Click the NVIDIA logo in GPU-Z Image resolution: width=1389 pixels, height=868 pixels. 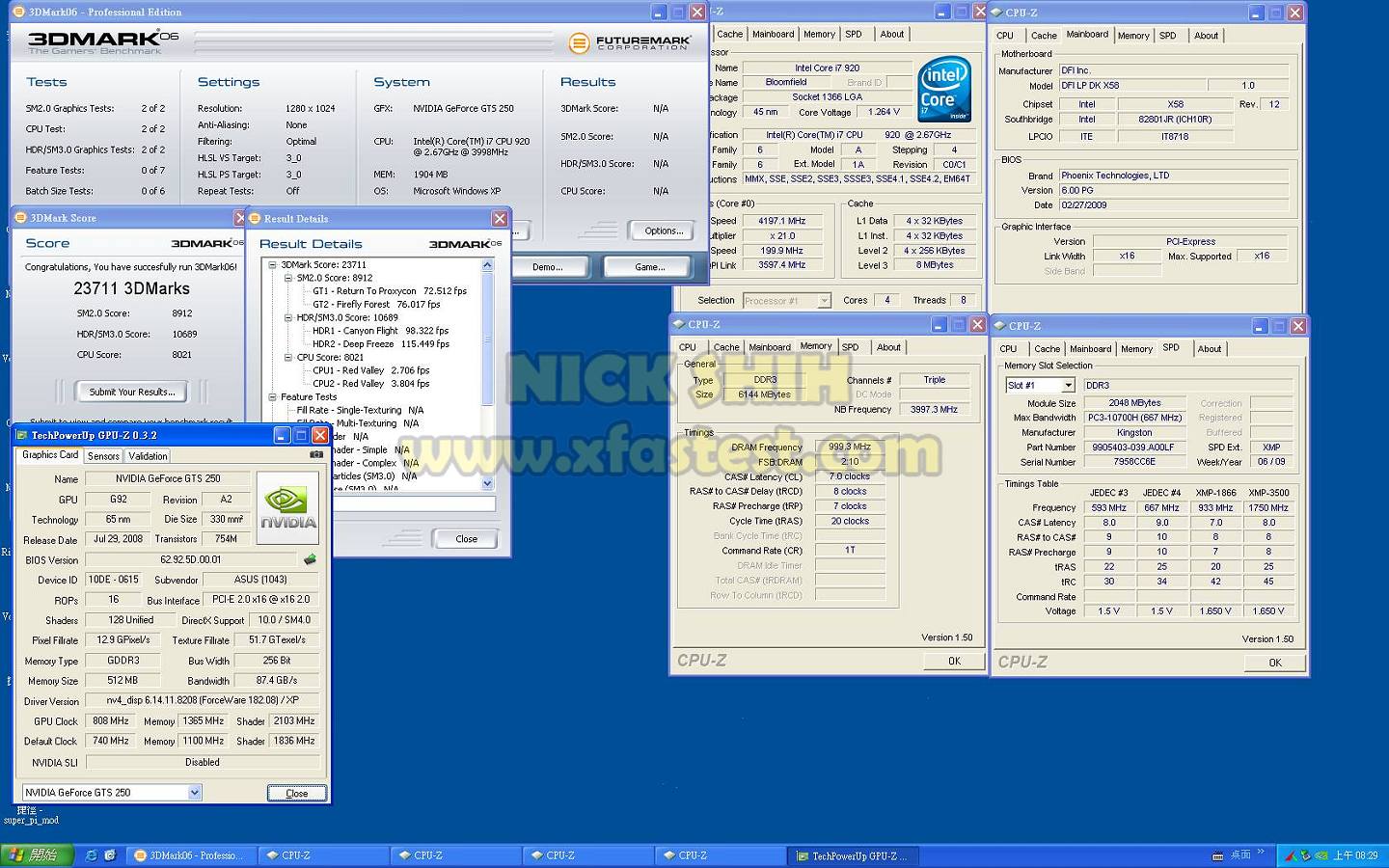[x=287, y=507]
